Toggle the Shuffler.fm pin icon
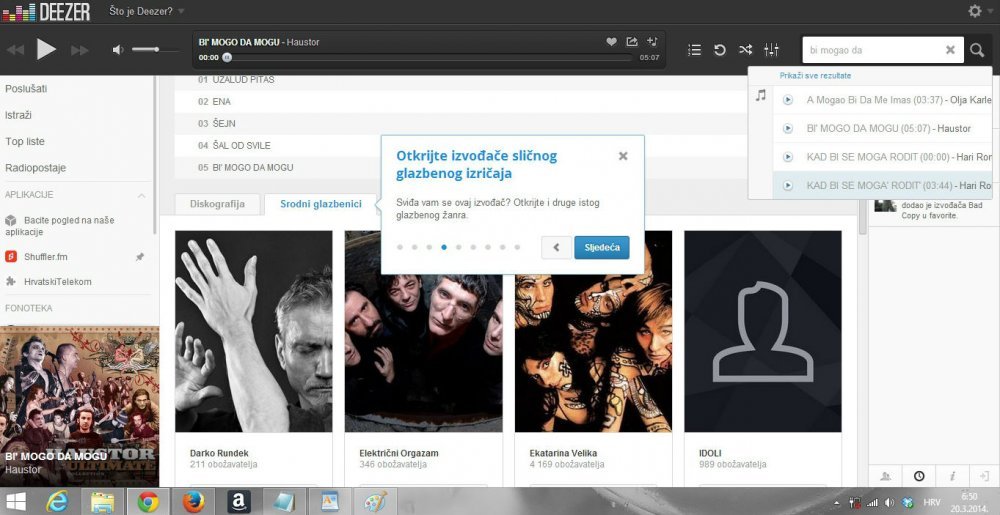The image size is (1000, 515). (x=140, y=257)
